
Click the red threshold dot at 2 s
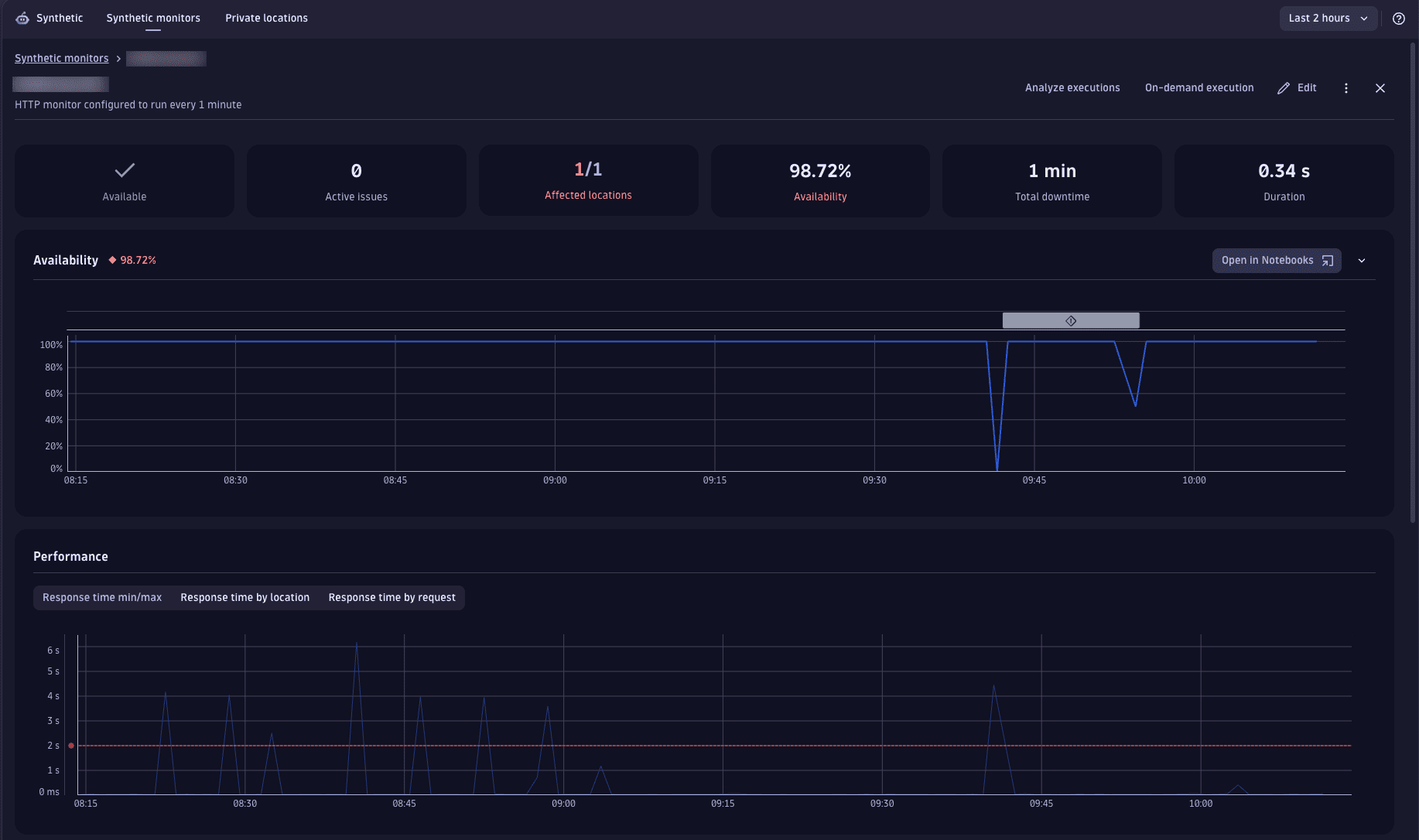click(71, 746)
